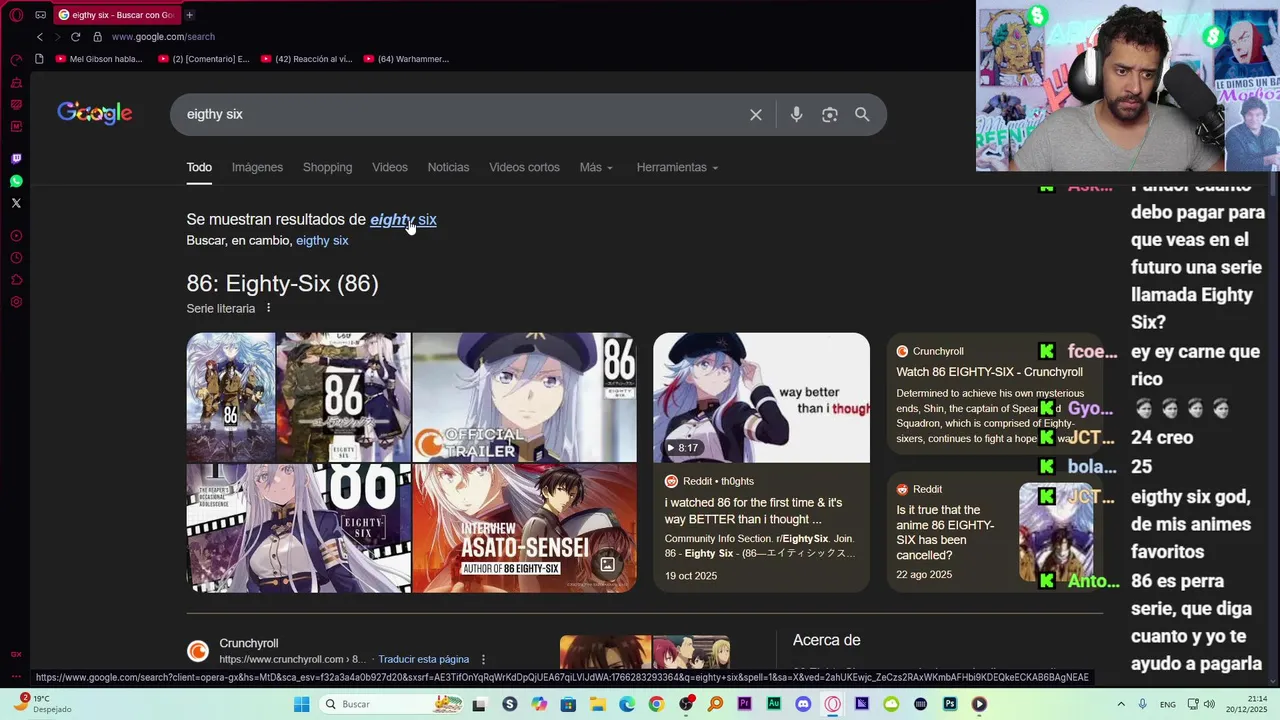The height and width of the screenshot is (720, 1280).
Task: Select the 'eigthy six - Buscar con Google' browser tab
Action: [117, 15]
